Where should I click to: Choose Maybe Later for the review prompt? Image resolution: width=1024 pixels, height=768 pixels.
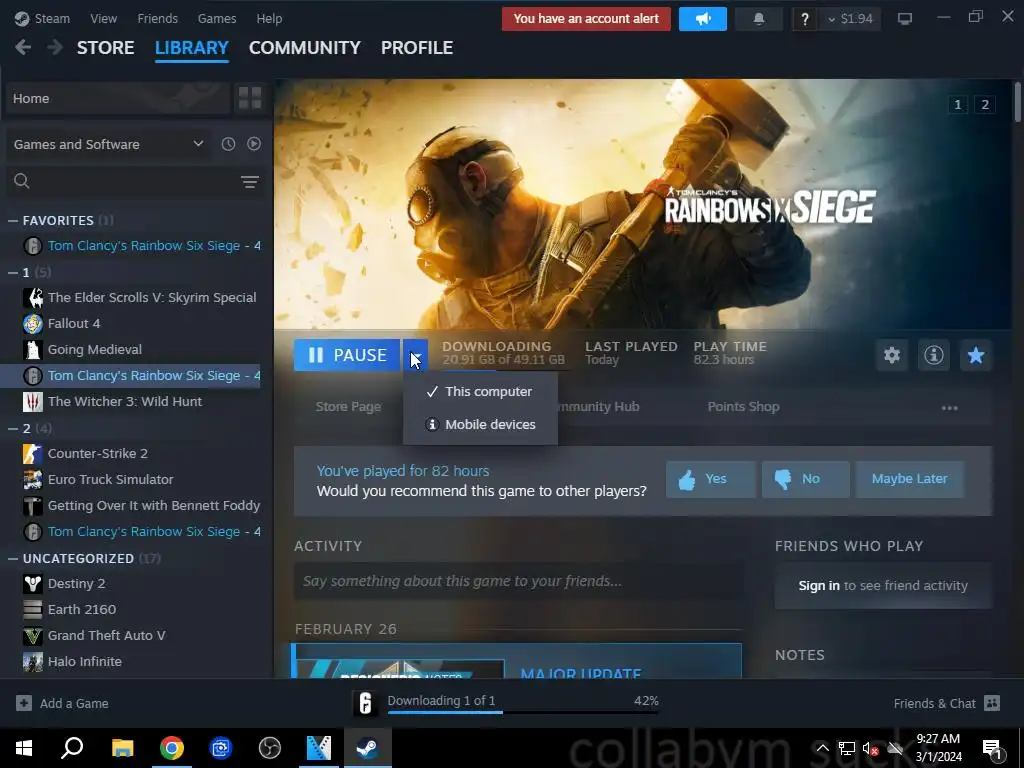tap(909, 479)
